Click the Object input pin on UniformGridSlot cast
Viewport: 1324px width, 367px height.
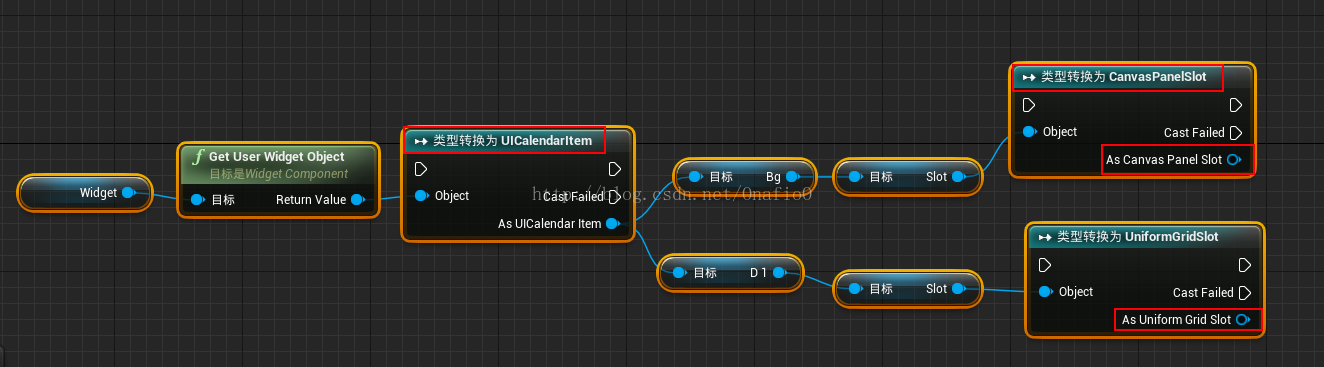[1045, 292]
